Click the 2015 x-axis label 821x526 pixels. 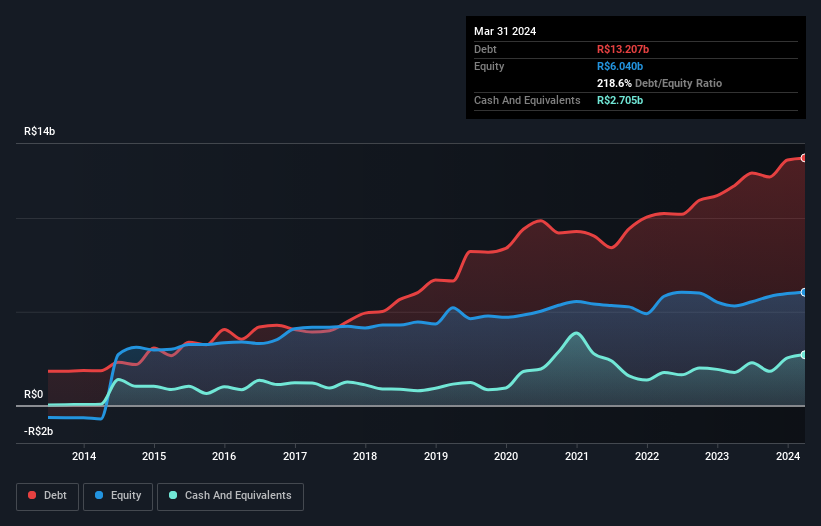tap(154, 456)
